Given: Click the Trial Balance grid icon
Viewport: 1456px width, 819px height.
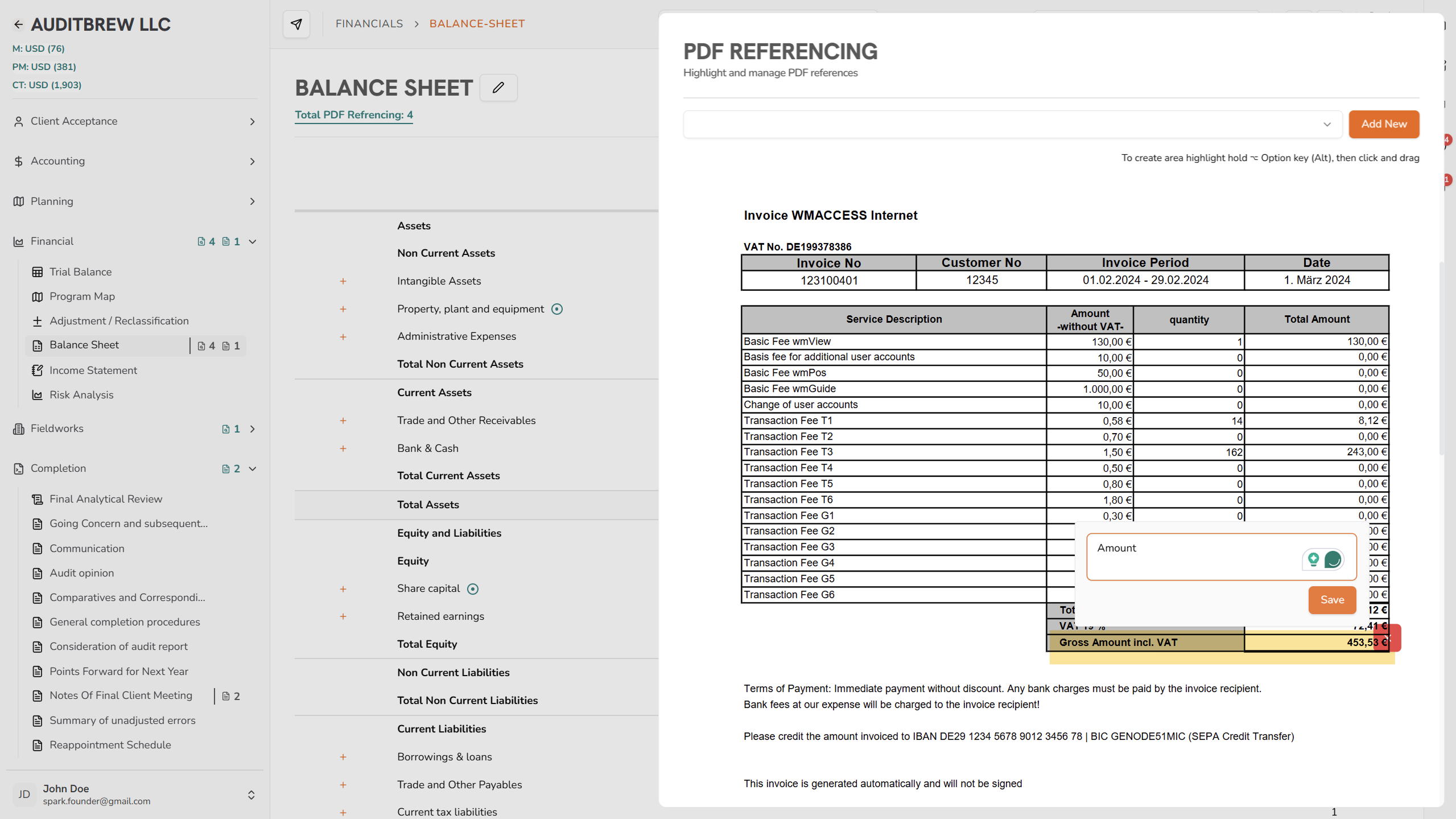Looking at the screenshot, I should tap(38, 272).
